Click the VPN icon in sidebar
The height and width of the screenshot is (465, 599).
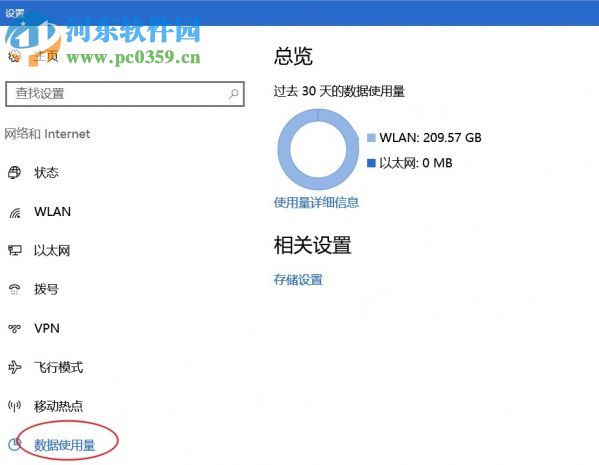[15, 328]
